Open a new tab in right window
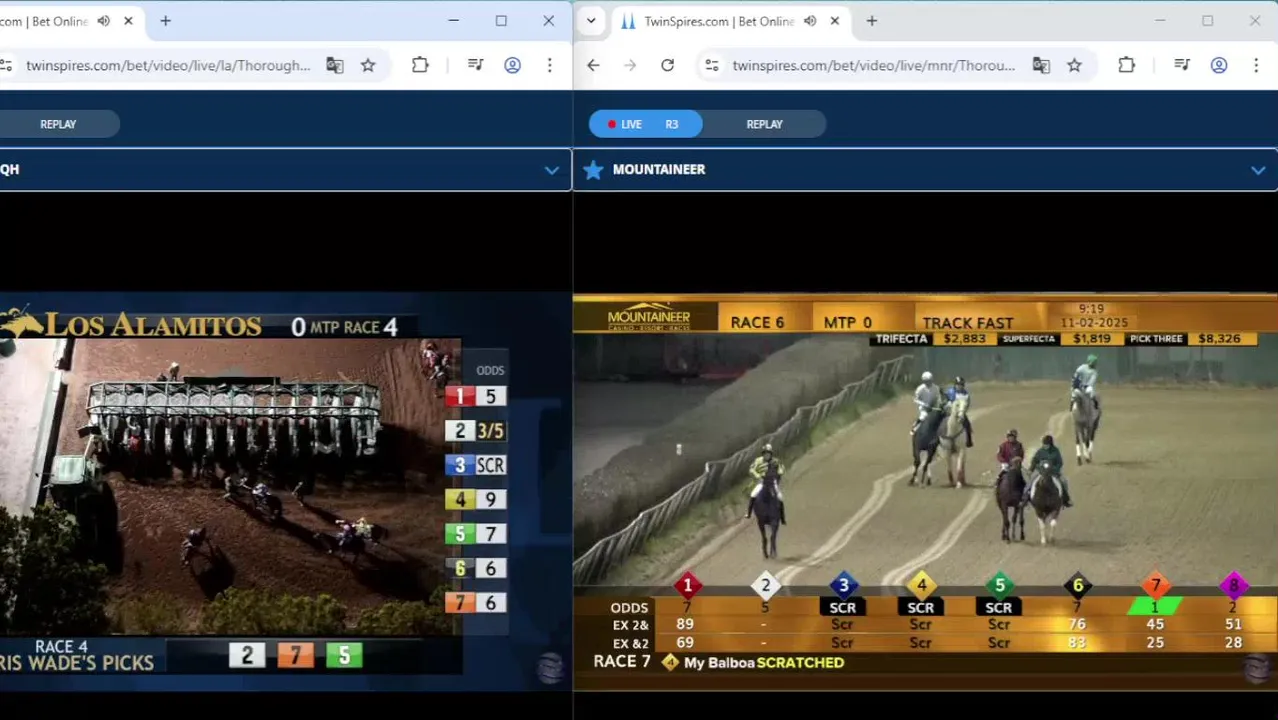The image size is (1278, 720). tap(872, 21)
